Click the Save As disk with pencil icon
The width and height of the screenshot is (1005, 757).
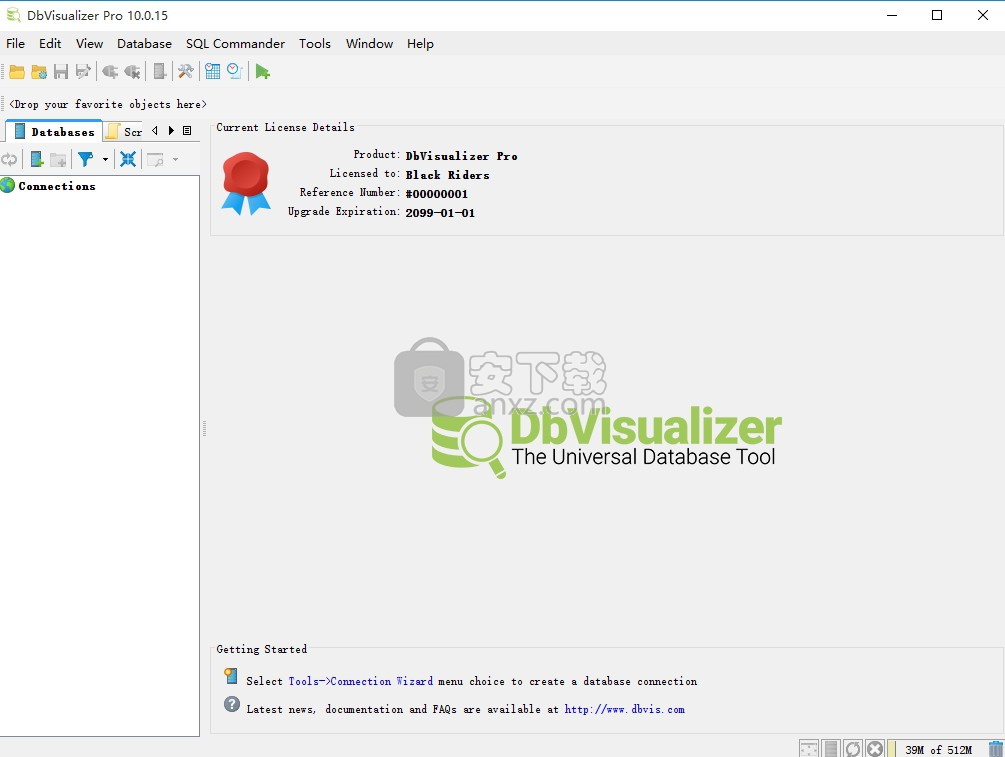pos(83,72)
